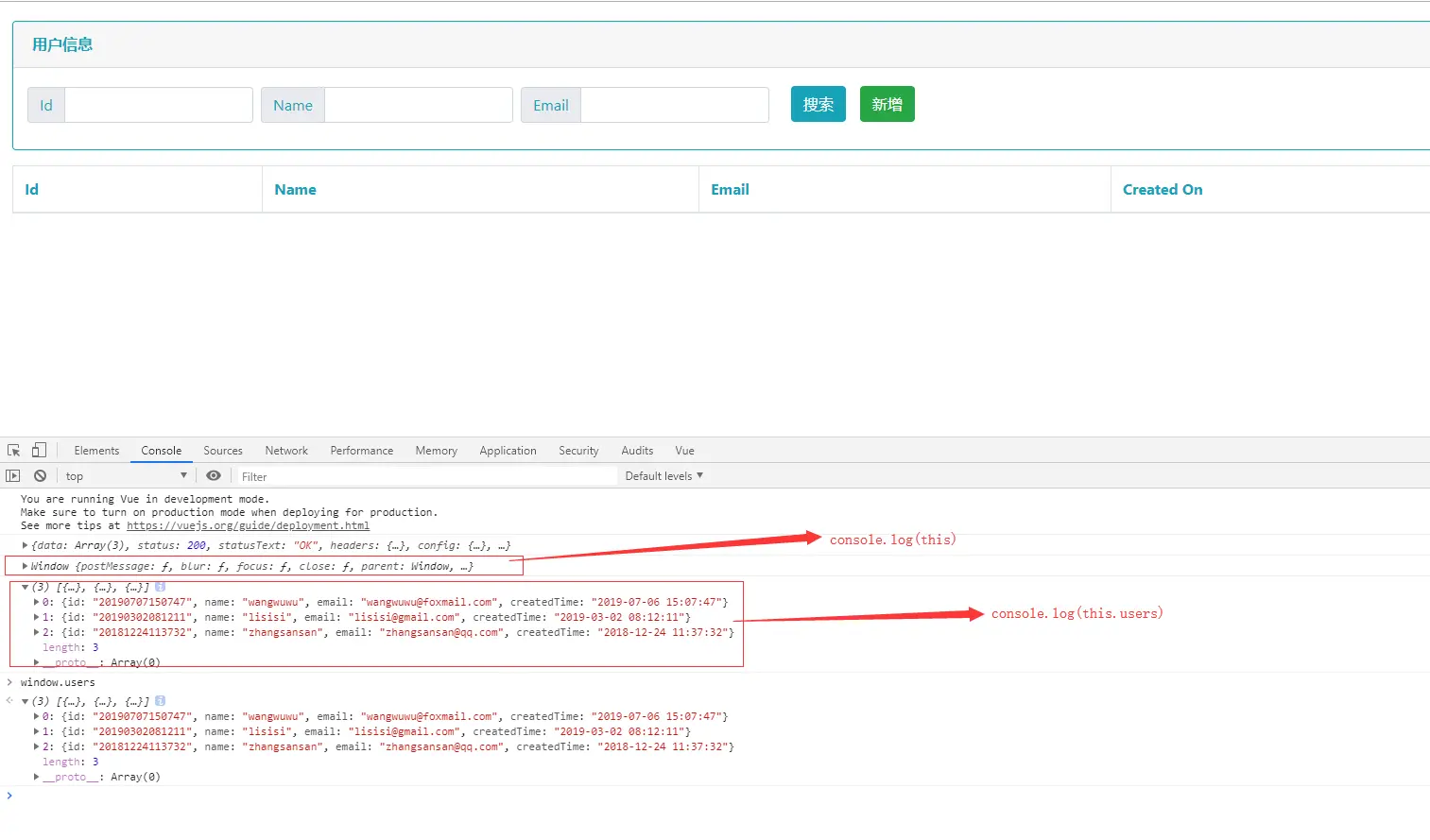
Task: Click the 搜索 search button
Action: coord(818,104)
